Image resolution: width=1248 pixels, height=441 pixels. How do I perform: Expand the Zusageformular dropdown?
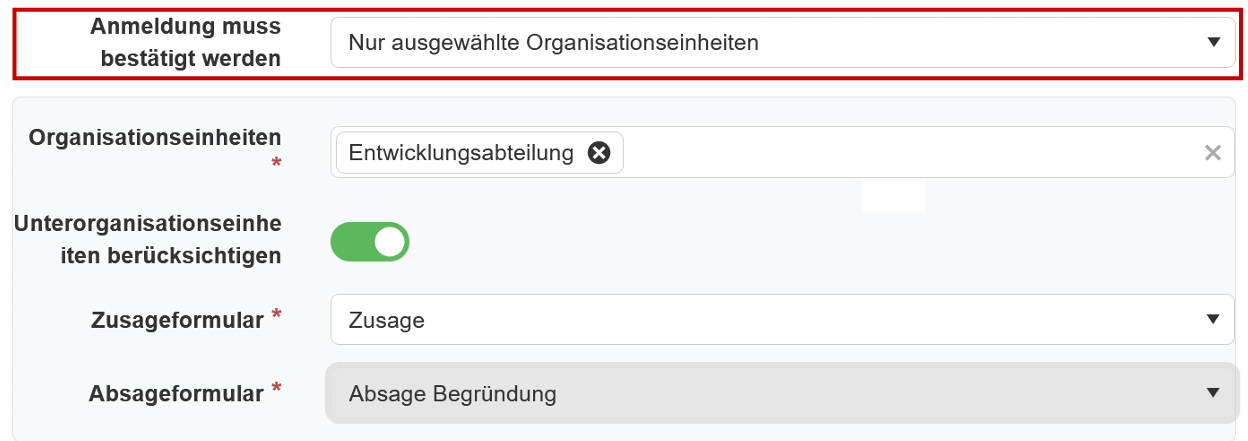click(x=782, y=320)
